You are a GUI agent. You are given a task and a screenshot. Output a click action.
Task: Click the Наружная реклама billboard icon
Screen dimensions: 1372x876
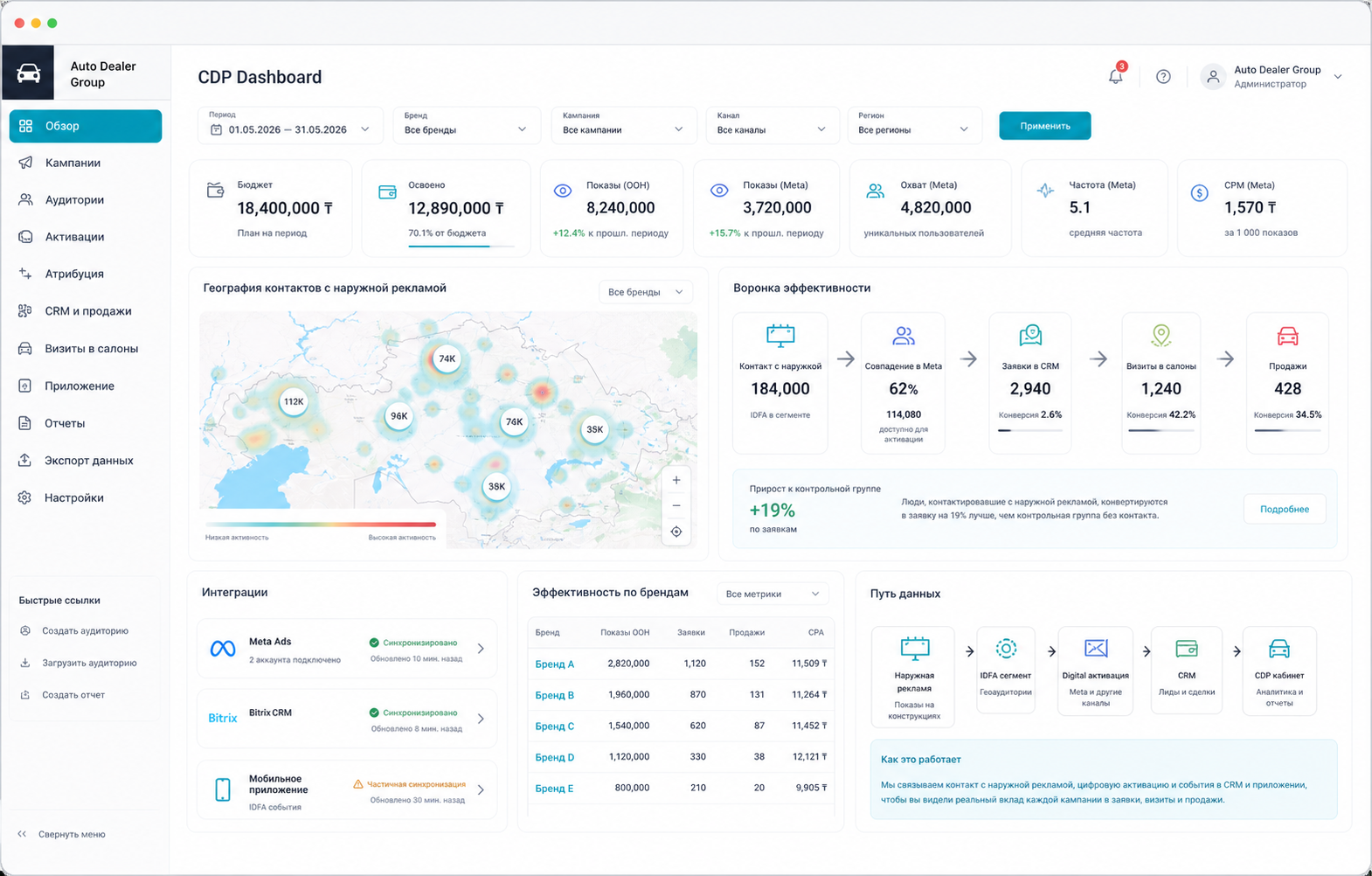pyautogui.click(x=914, y=649)
